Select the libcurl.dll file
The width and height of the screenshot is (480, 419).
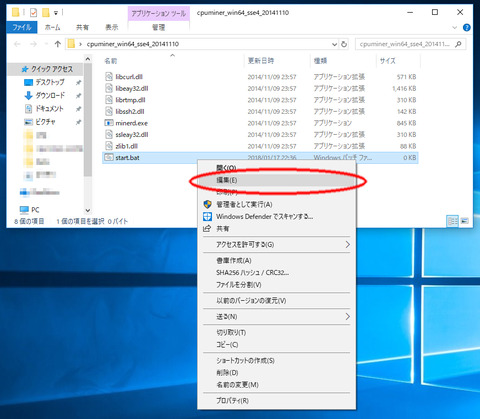[129, 77]
